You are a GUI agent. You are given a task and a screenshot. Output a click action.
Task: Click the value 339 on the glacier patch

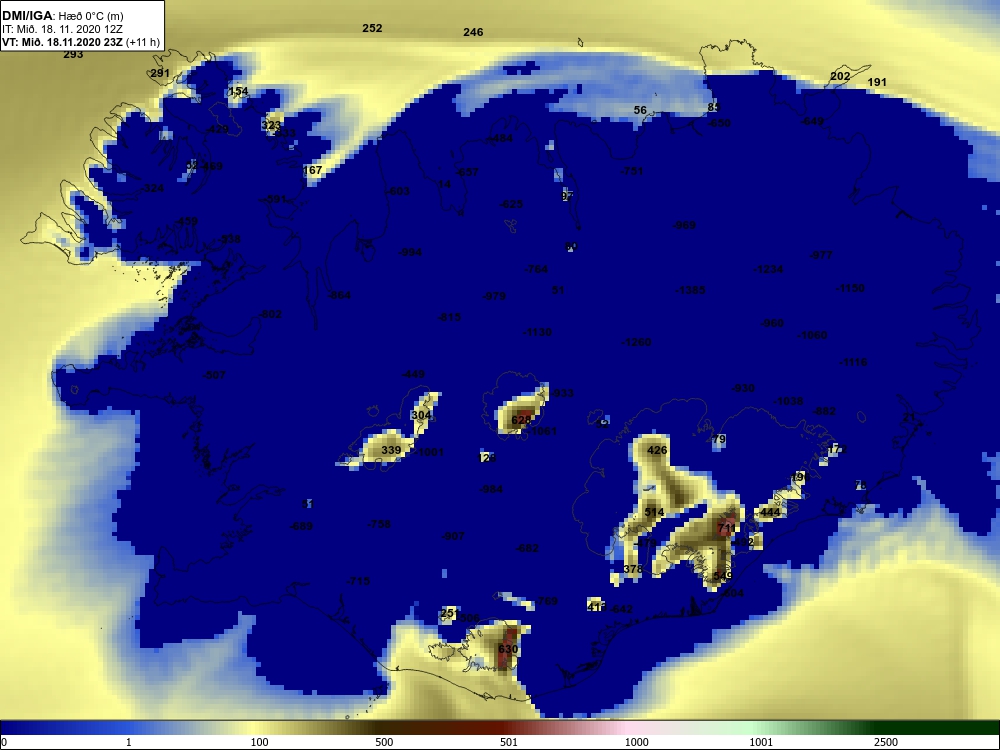[391, 450]
